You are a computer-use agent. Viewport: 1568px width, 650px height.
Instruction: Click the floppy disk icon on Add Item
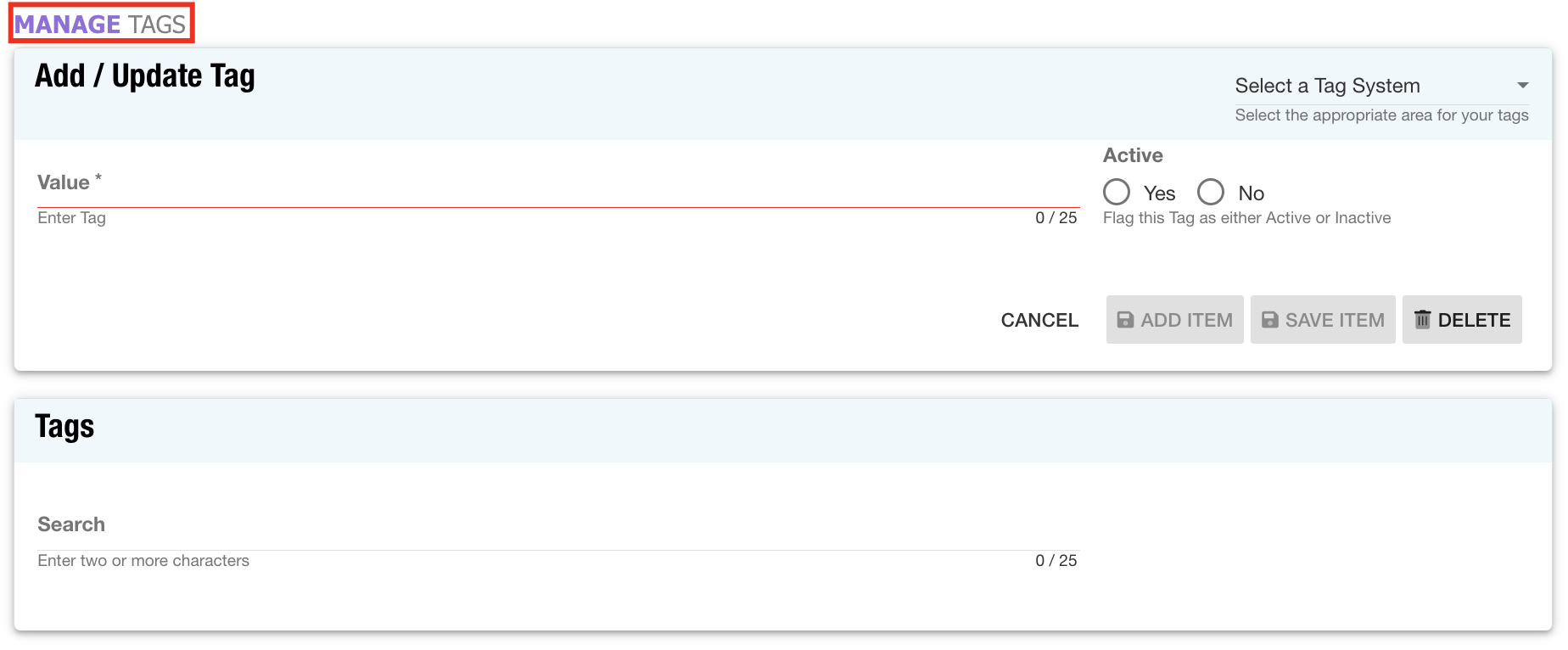click(x=1125, y=320)
